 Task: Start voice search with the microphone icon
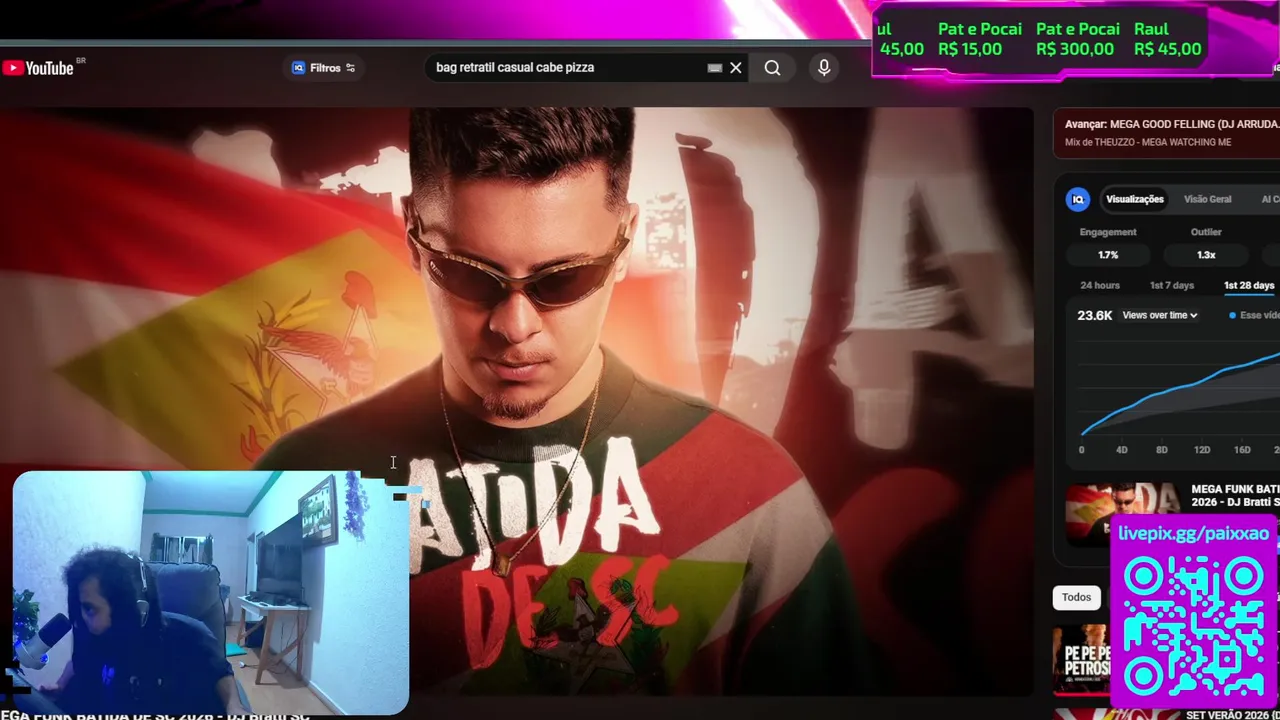coord(824,68)
